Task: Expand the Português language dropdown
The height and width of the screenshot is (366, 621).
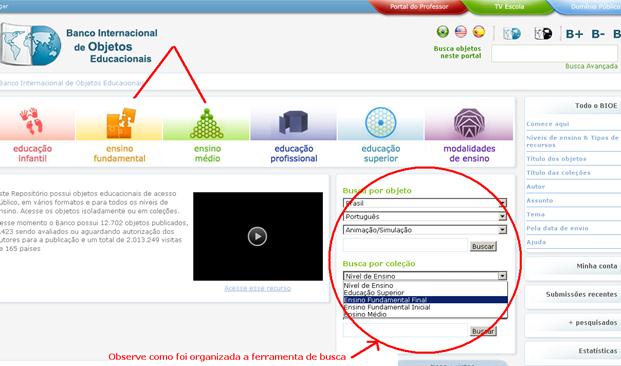Action: (x=425, y=217)
